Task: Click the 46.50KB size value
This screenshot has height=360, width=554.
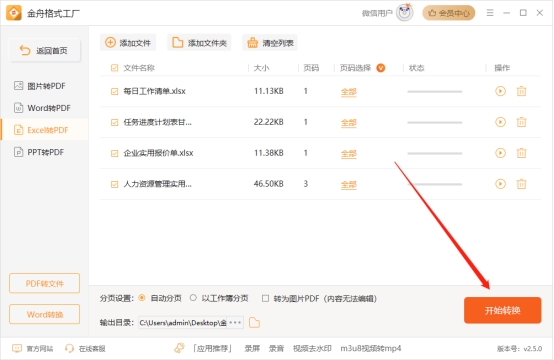Action: pos(269,184)
